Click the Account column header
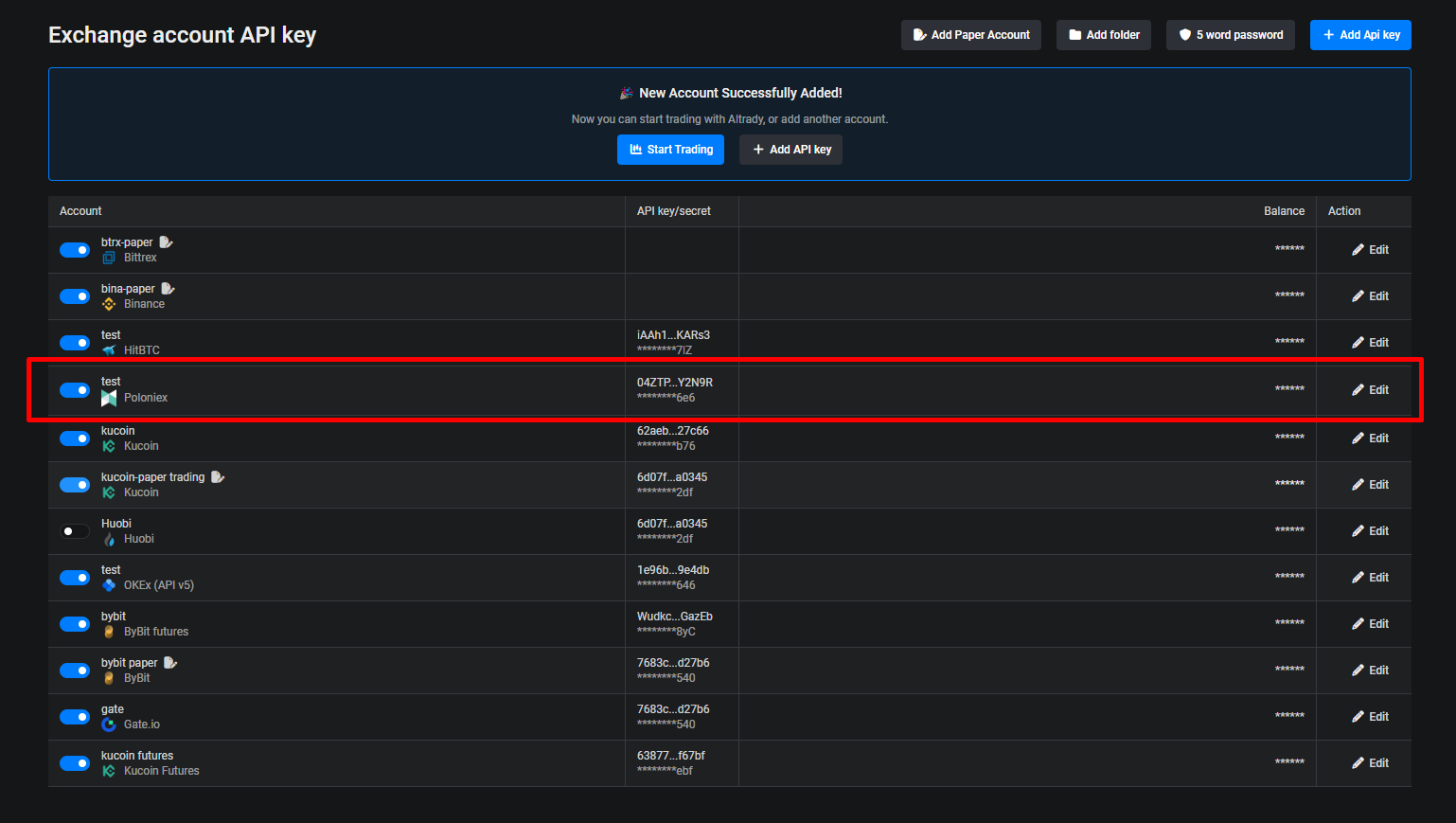The height and width of the screenshot is (823, 1456). 80,211
